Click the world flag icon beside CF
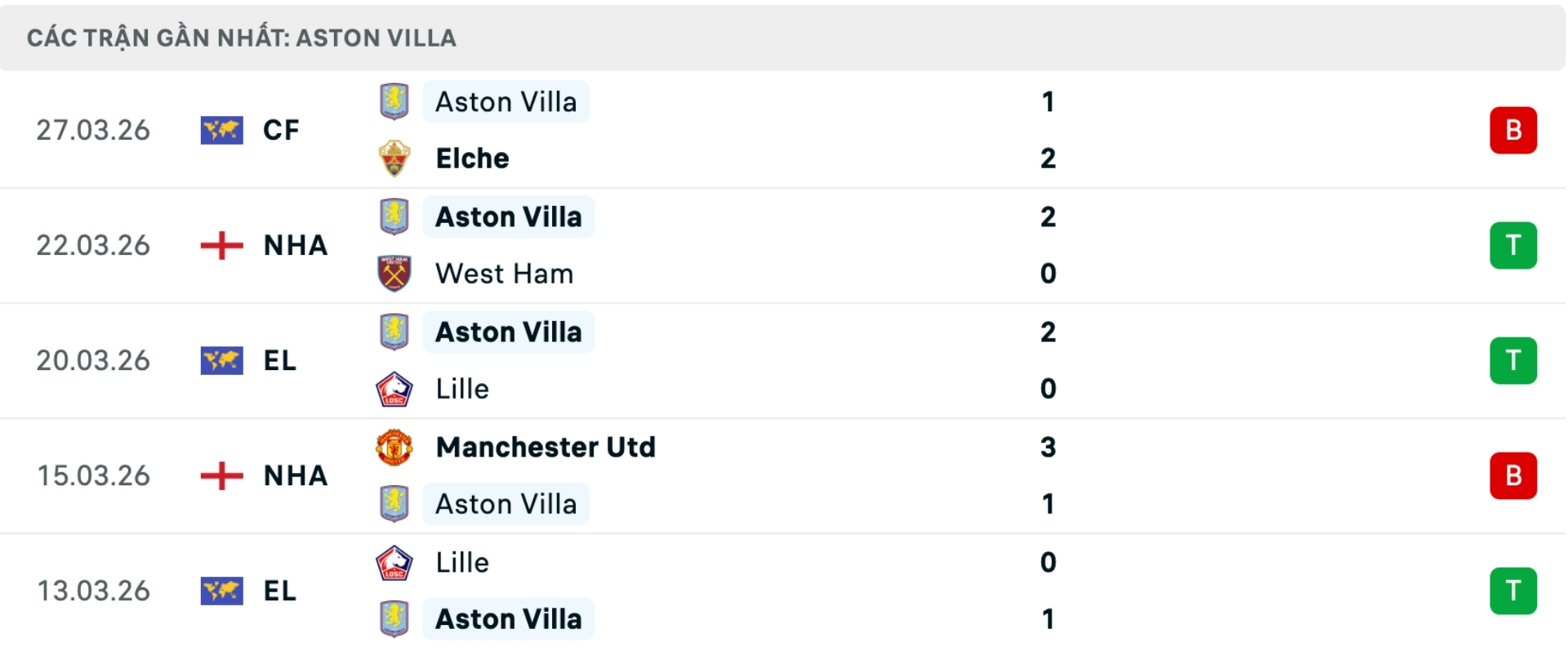The width and height of the screenshot is (1568, 647). tap(221, 130)
